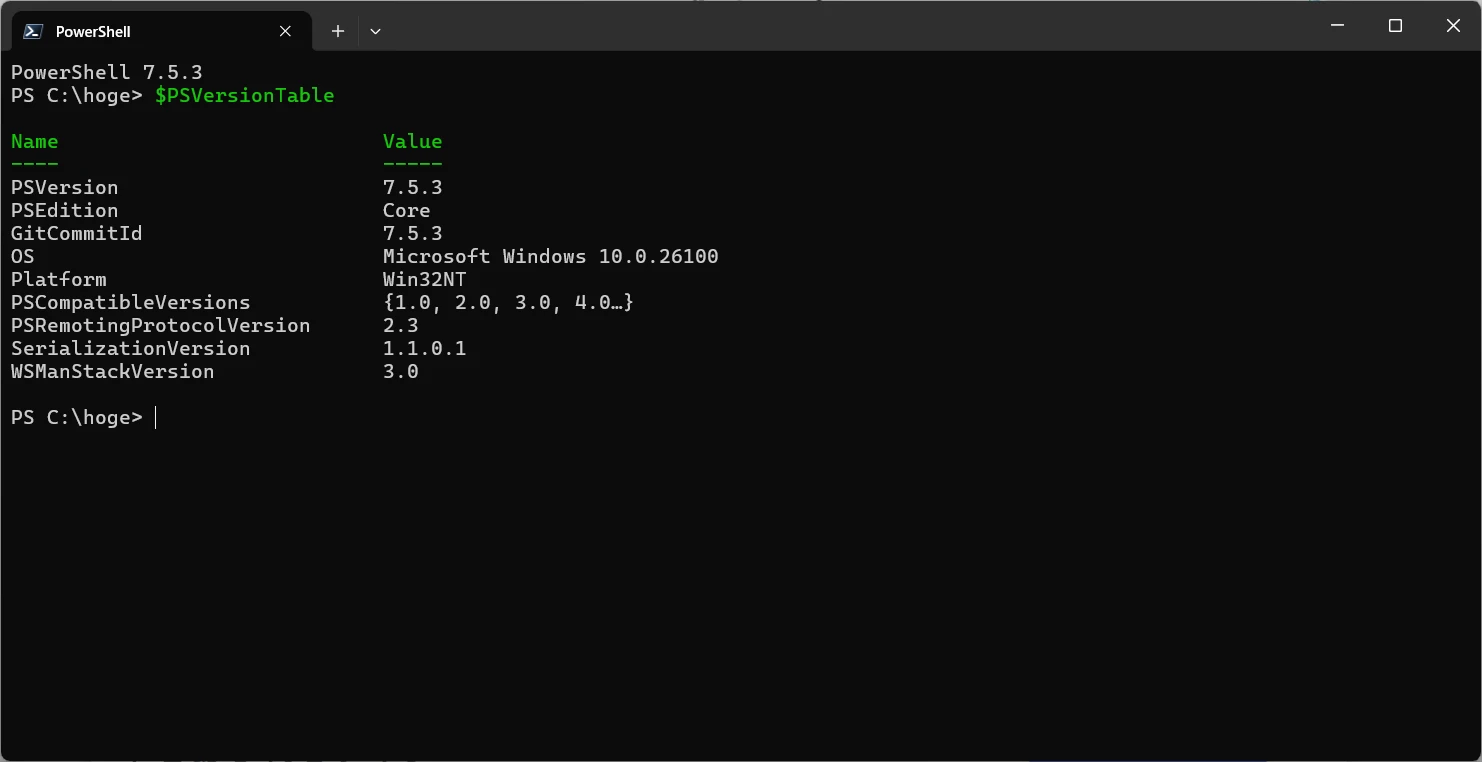Open a new tab with plus button
The height and width of the screenshot is (762, 1482).
338,31
